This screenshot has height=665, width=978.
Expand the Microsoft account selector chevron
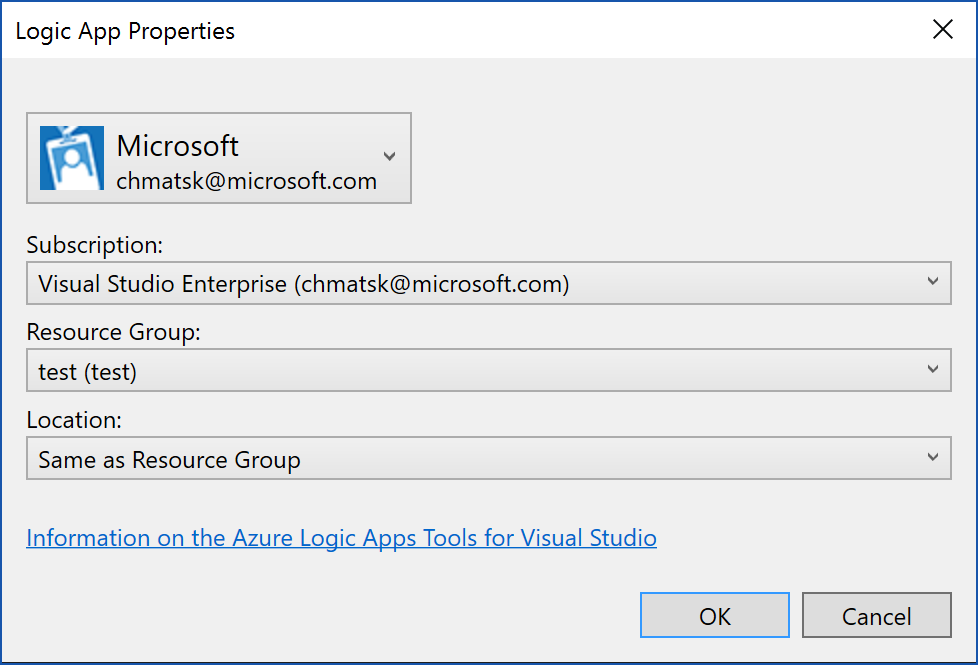(389, 156)
